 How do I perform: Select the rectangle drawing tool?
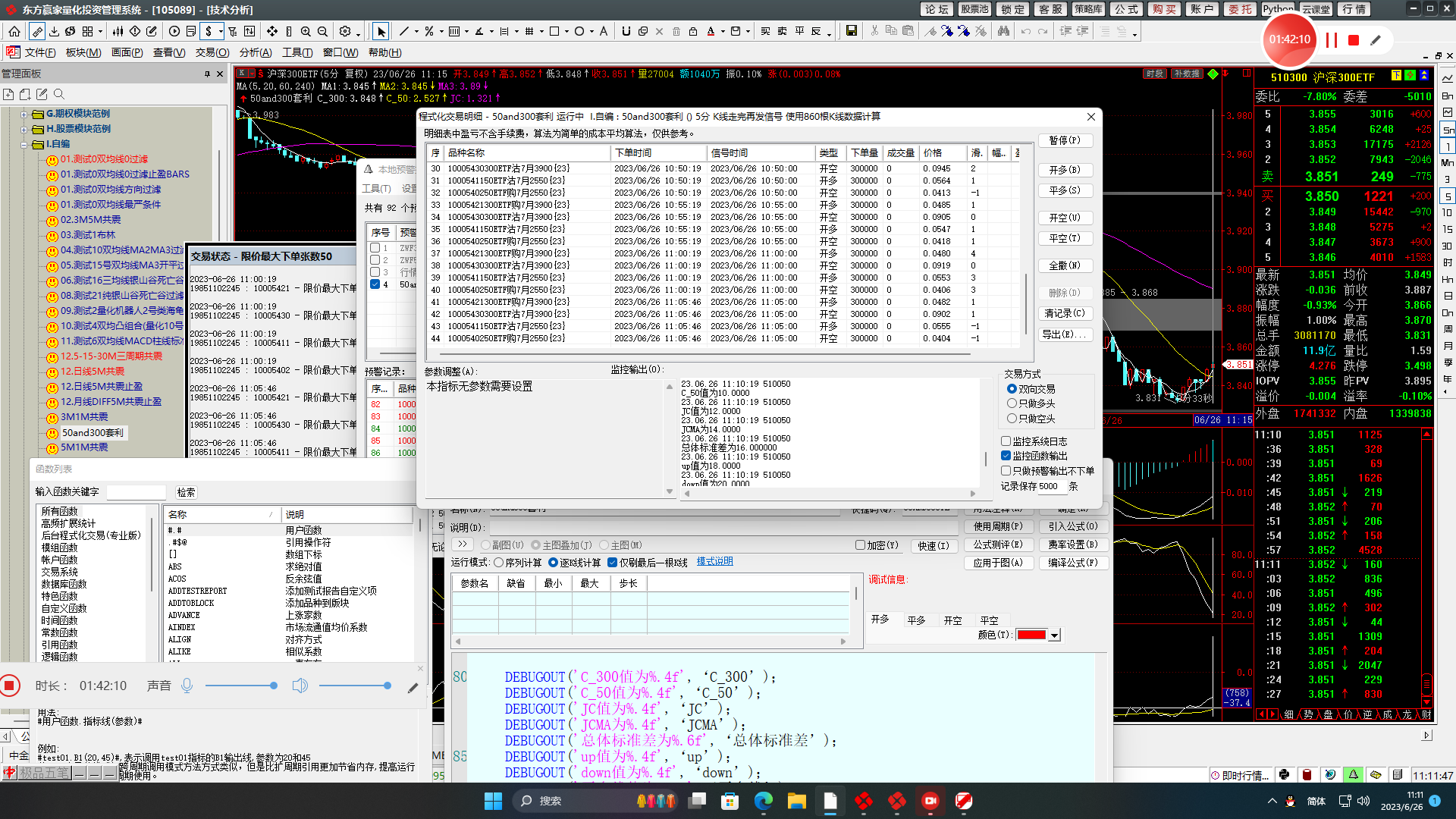coord(554,31)
